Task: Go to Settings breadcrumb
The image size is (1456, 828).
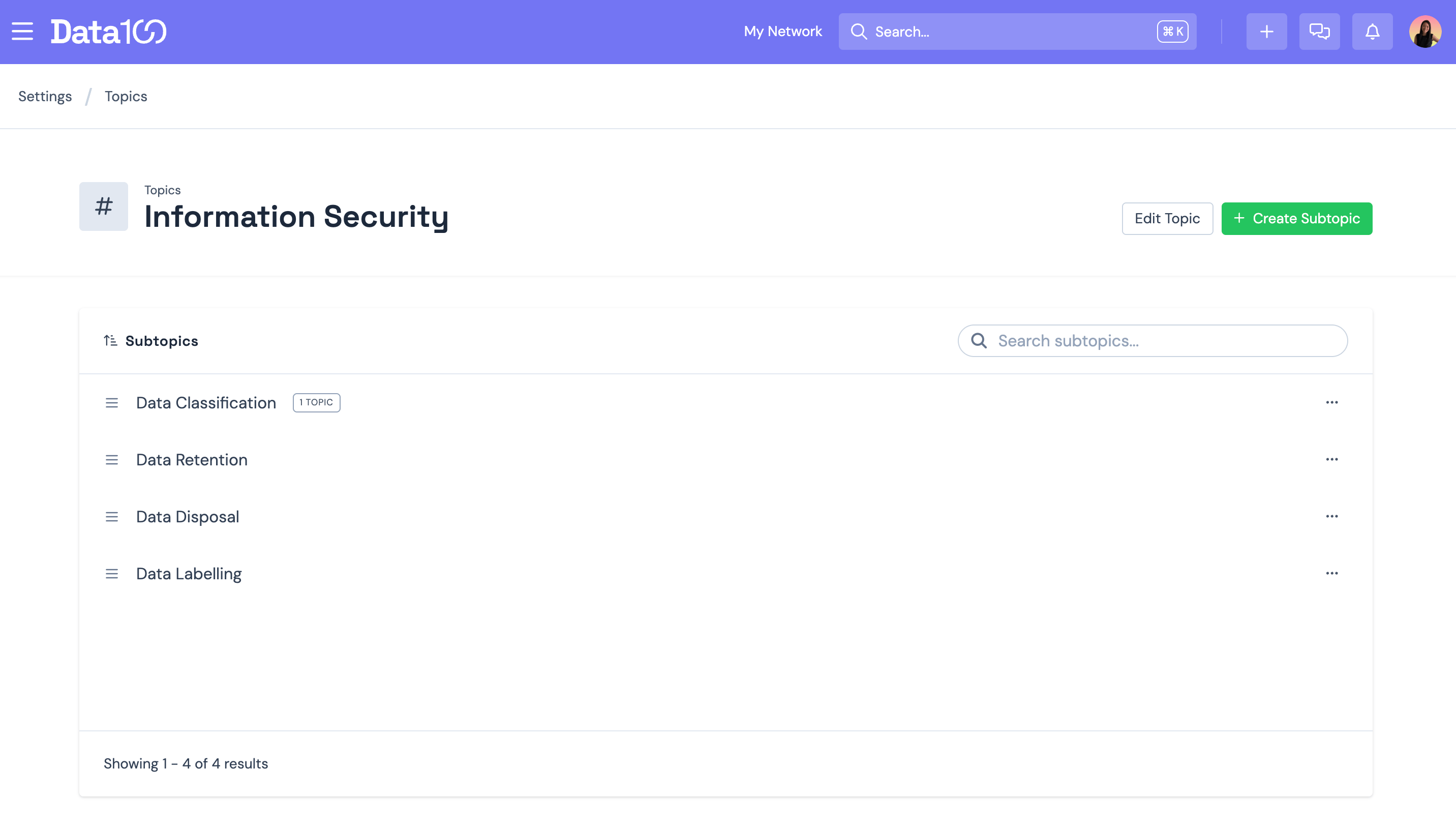Action: (45, 96)
